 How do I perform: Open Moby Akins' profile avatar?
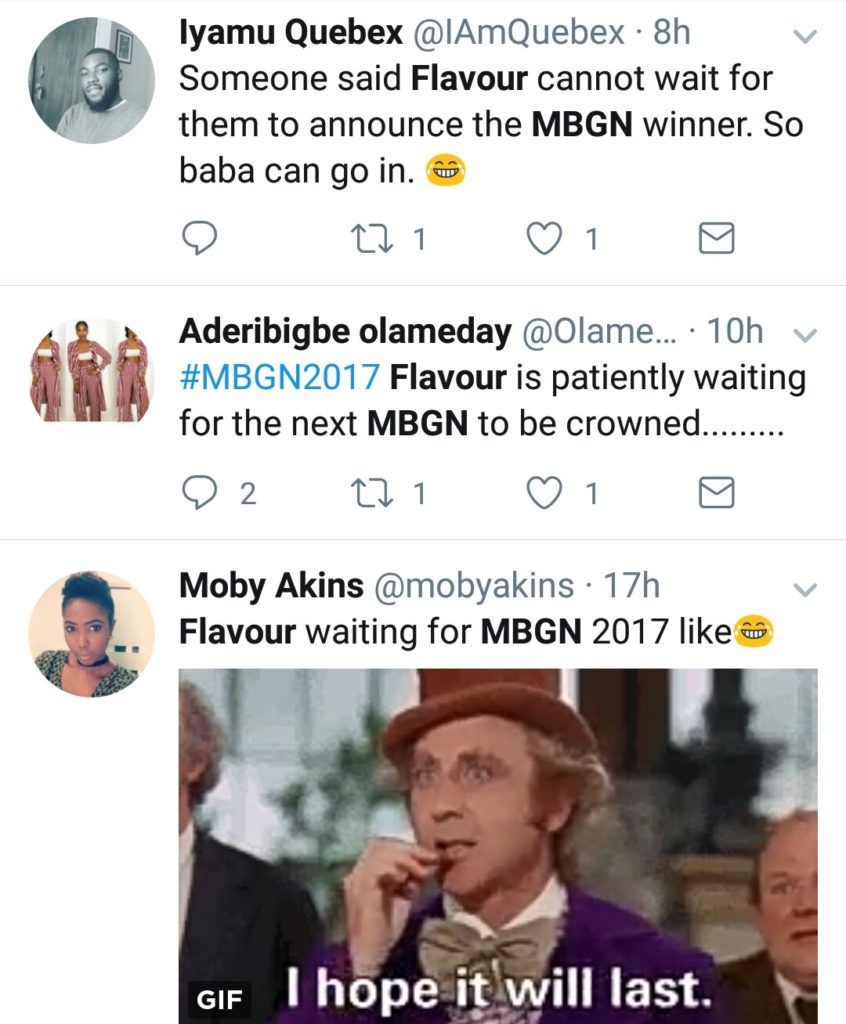[x=91, y=634]
